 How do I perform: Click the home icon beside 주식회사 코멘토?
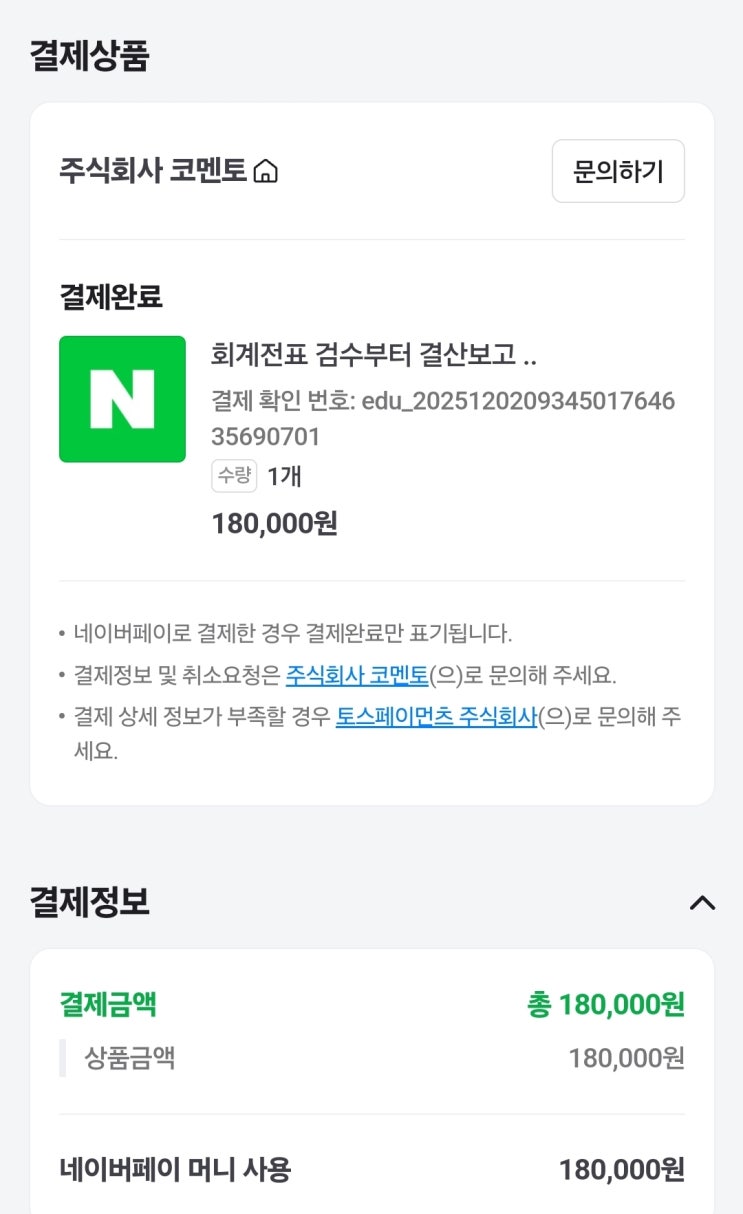pos(266,172)
